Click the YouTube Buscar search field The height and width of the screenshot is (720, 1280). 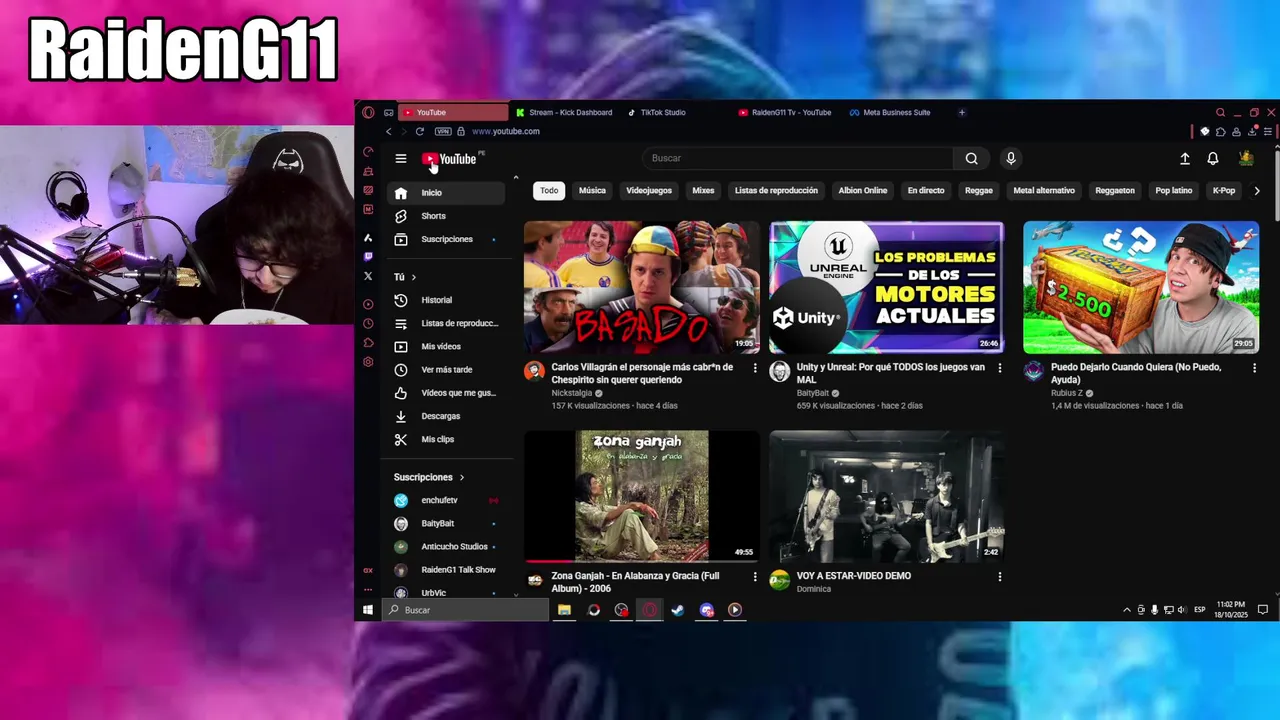pos(797,158)
